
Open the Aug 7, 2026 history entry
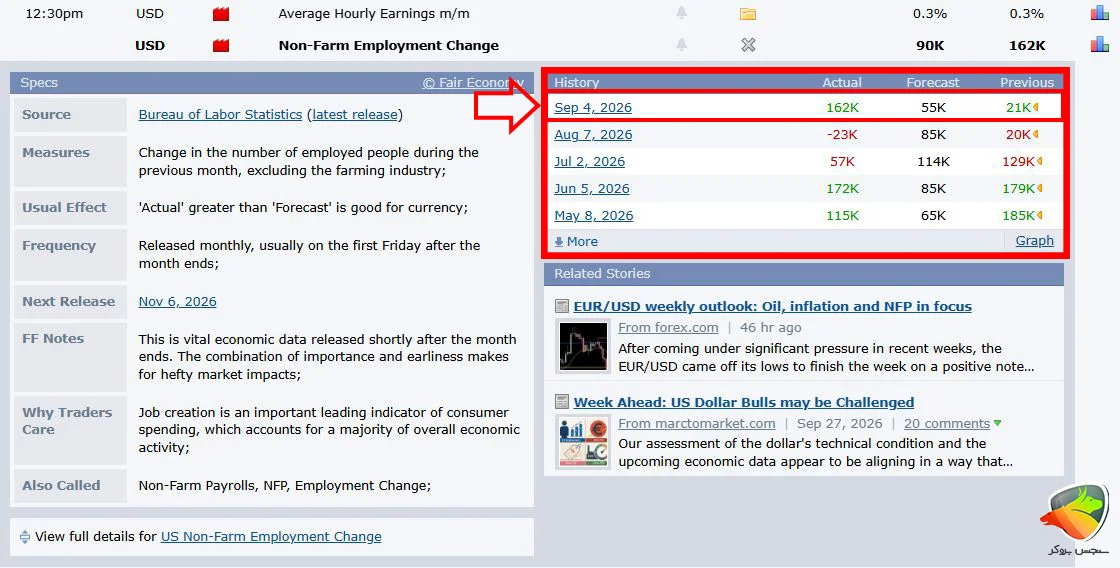593,134
